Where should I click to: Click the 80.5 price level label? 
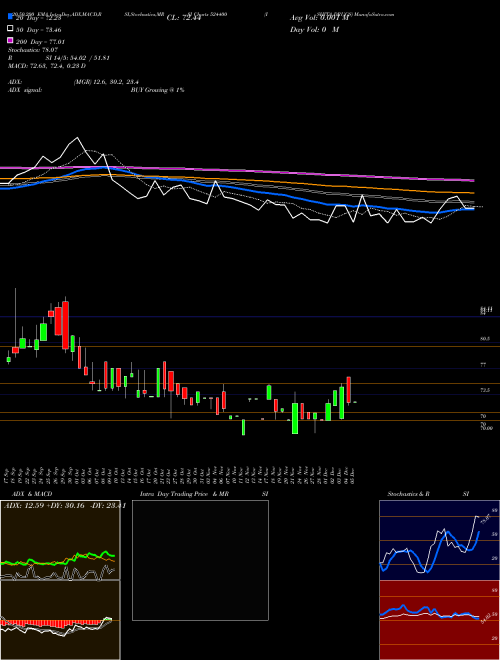485,338
